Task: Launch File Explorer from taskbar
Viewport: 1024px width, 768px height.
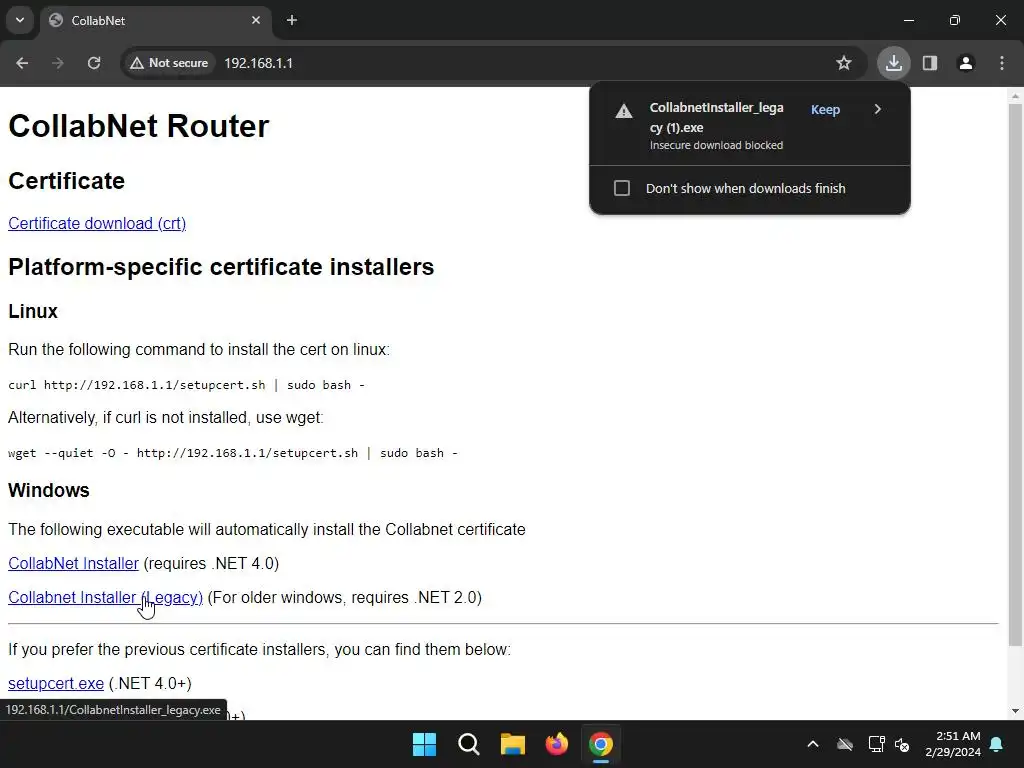Action: click(513, 744)
